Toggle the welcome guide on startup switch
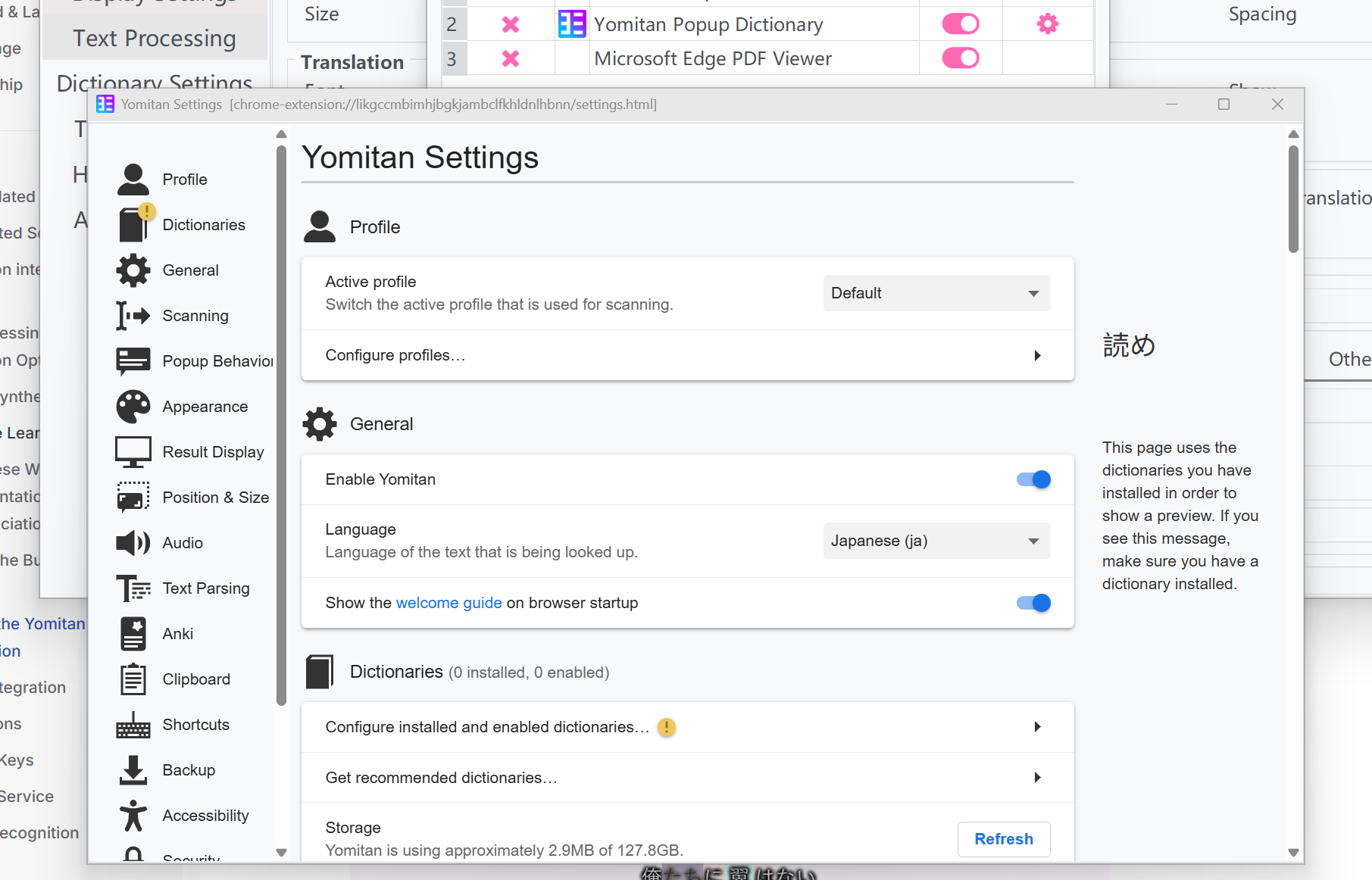The image size is (1372, 880). coord(1033,603)
